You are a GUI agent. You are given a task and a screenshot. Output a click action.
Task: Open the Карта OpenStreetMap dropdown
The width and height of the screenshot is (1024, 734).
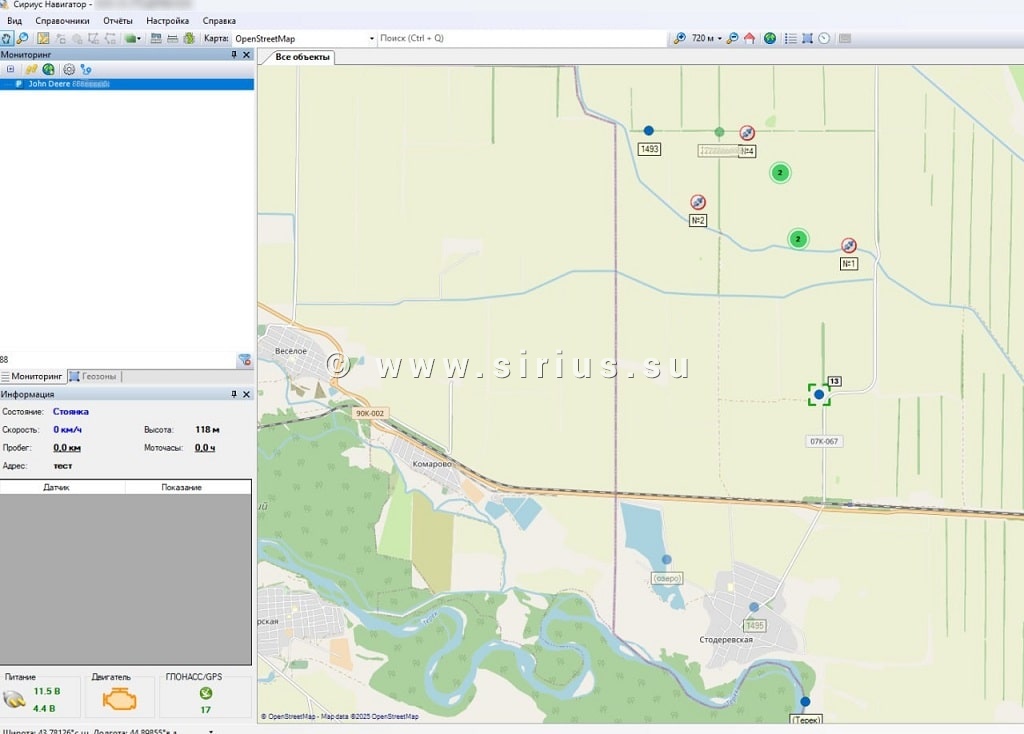[371, 38]
